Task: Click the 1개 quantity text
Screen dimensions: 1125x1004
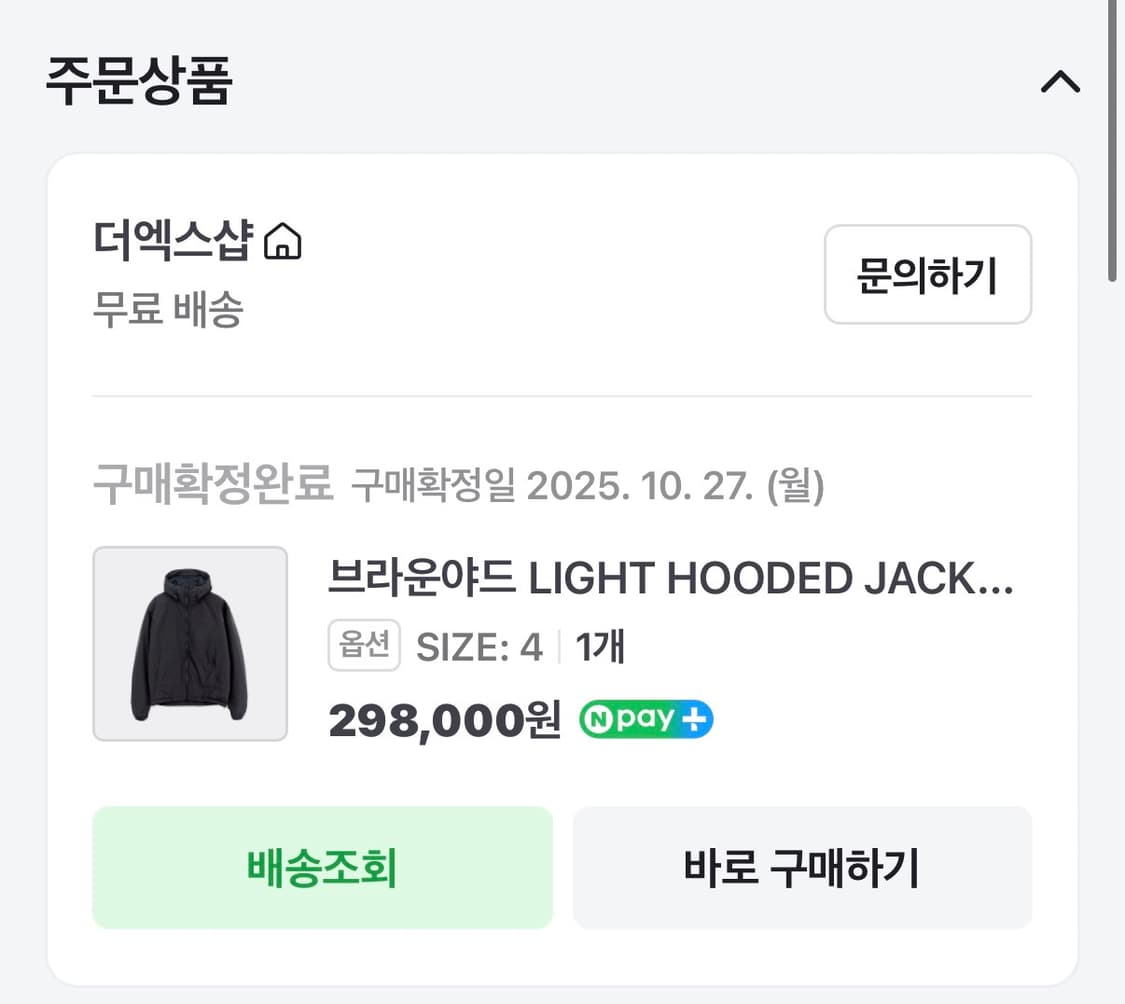Action: click(x=603, y=646)
